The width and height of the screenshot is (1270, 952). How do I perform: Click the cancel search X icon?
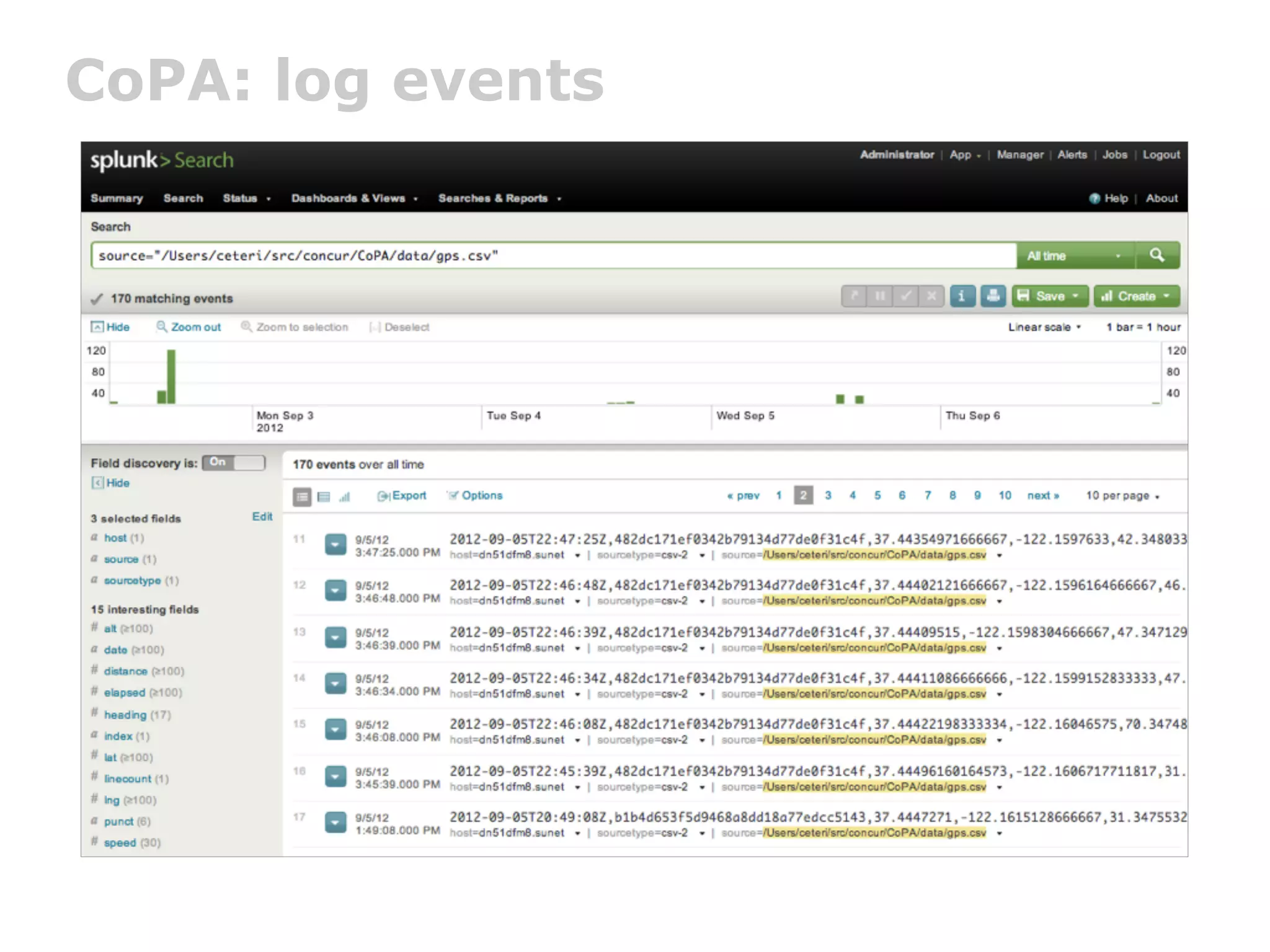click(x=931, y=296)
